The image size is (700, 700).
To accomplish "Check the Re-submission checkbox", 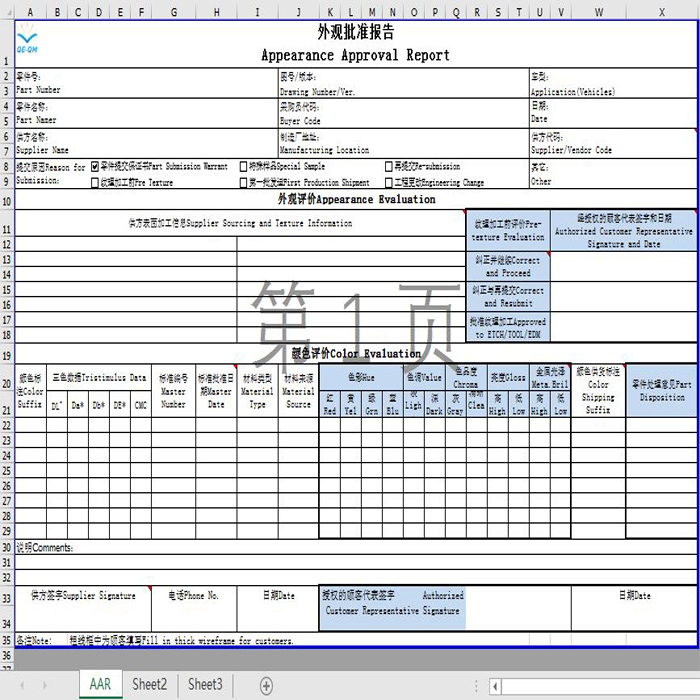I will 388,167.
